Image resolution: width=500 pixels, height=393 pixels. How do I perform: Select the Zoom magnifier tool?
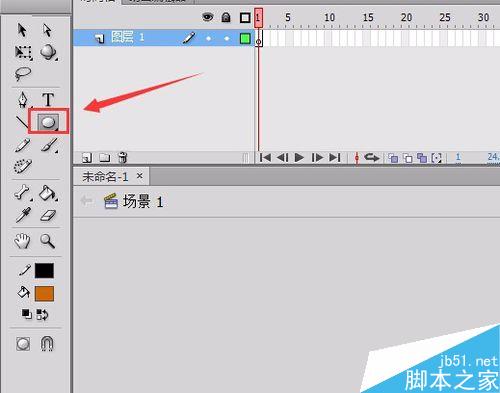47,241
